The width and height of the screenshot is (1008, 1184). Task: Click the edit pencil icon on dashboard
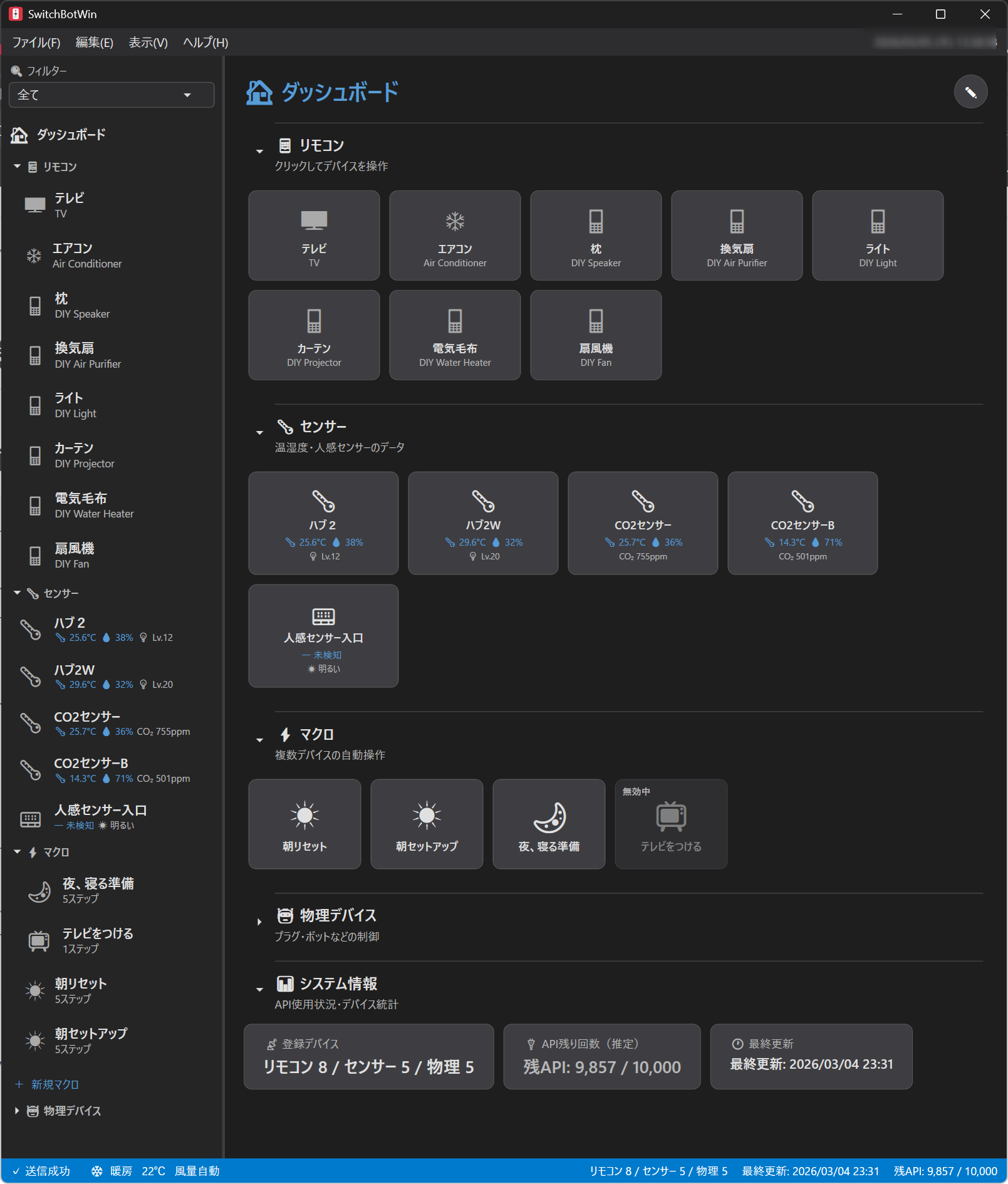pyautogui.click(x=970, y=92)
